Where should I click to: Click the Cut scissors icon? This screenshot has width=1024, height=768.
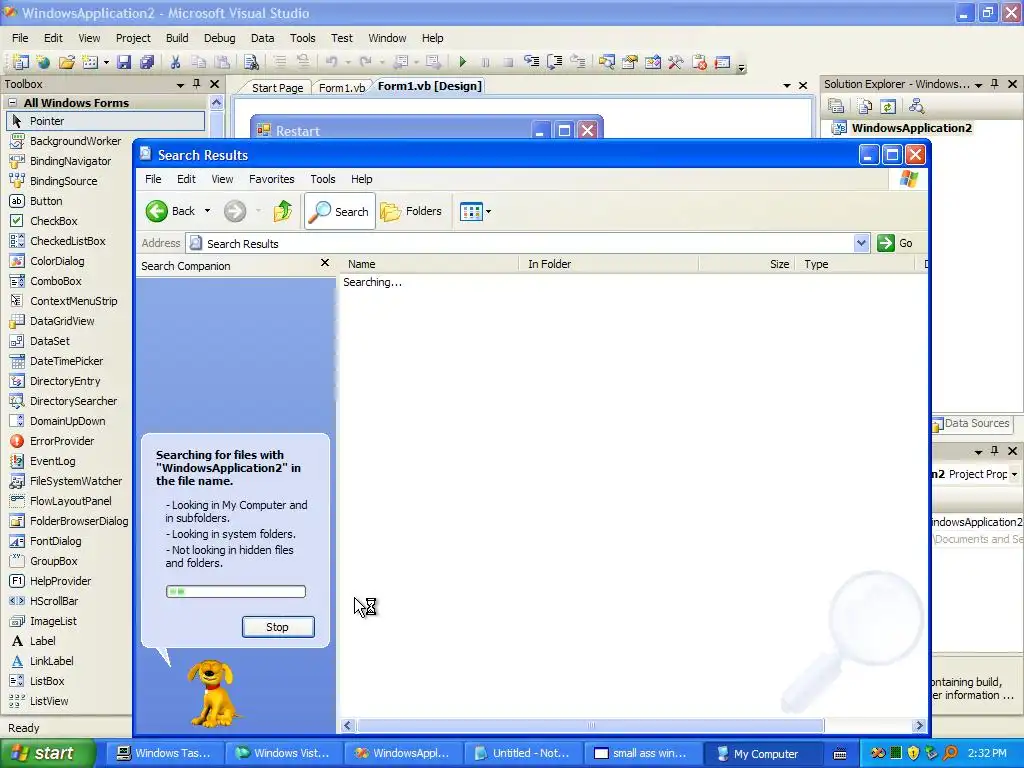175,62
